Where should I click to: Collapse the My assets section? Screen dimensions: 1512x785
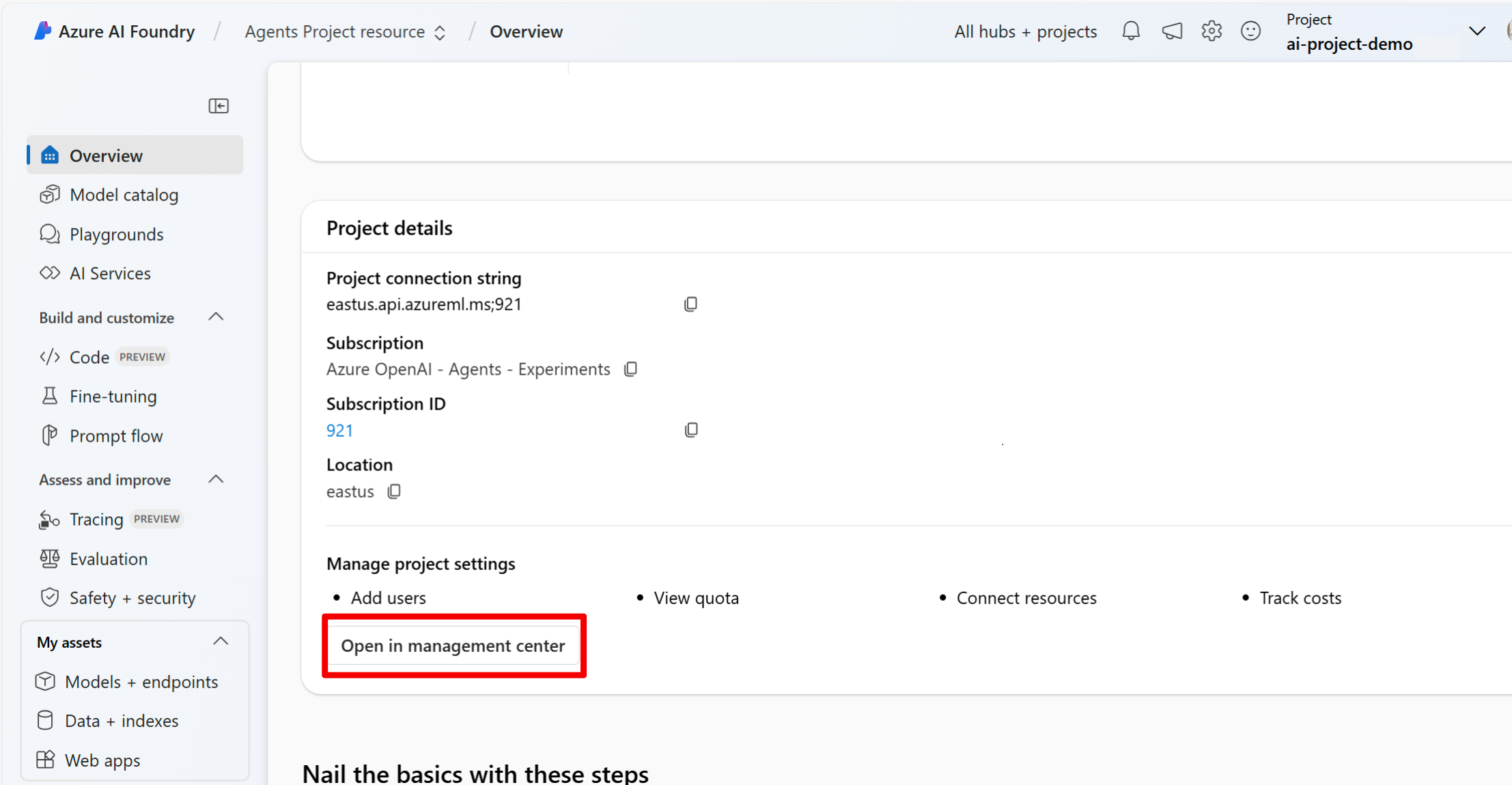tap(220, 640)
